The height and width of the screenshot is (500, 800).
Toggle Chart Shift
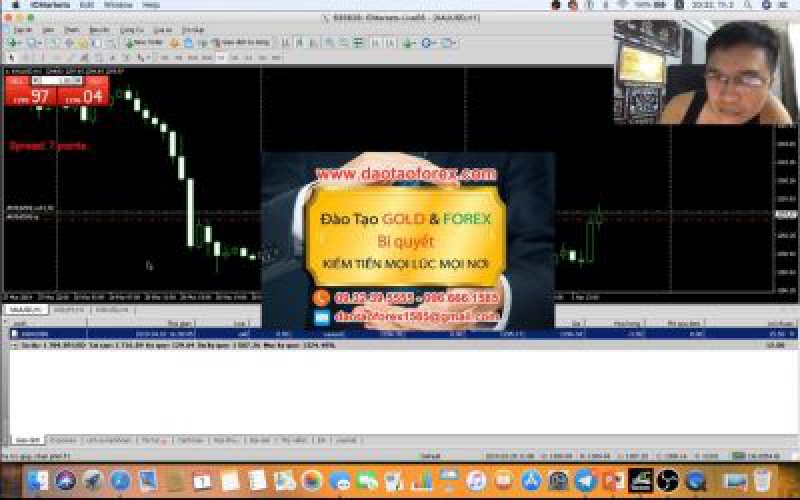pyautogui.click(x=390, y=43)
